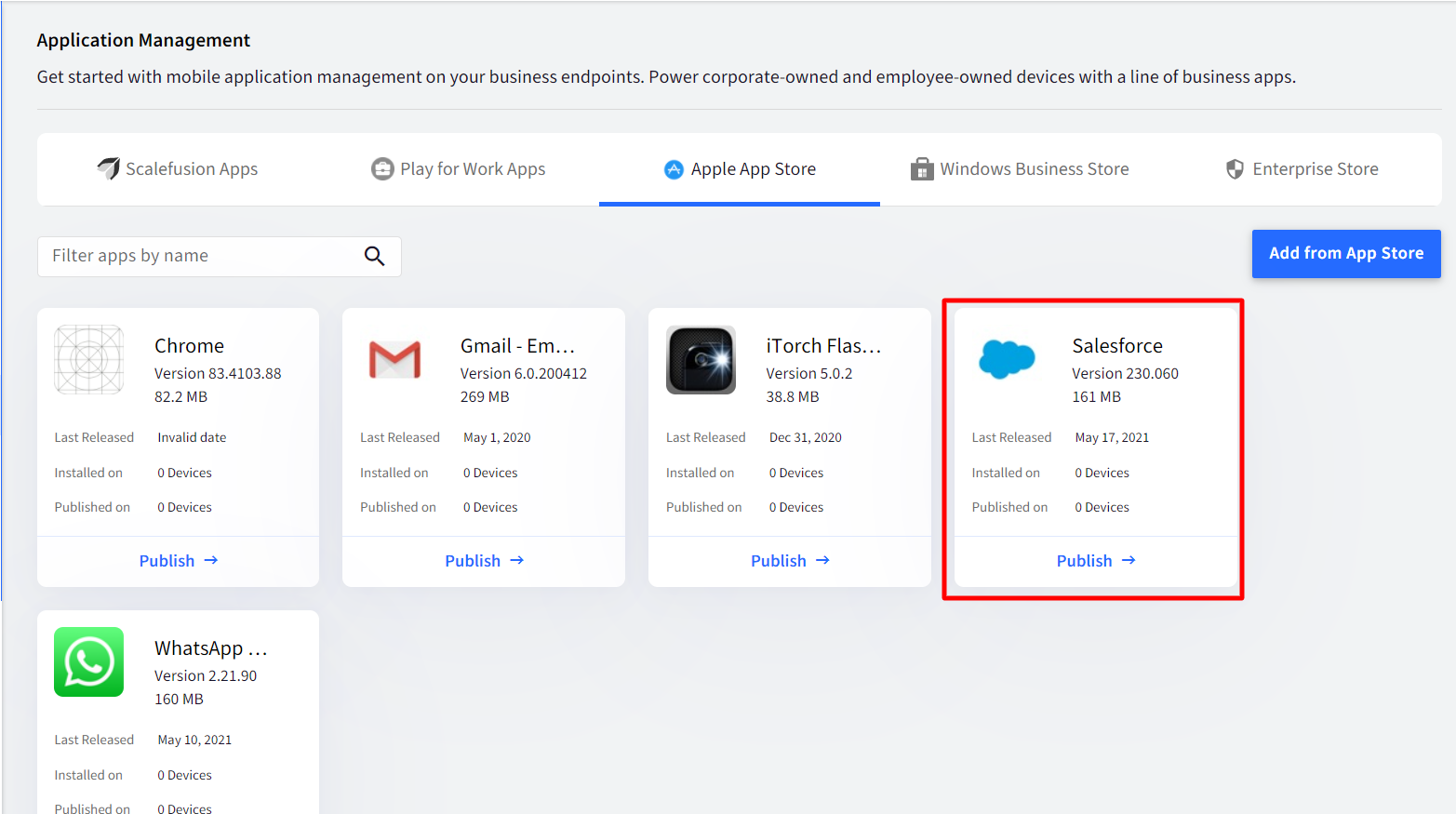Open the Enterprise Store tab
The width and height of the screenshot is (1456, 814).
1302,169
